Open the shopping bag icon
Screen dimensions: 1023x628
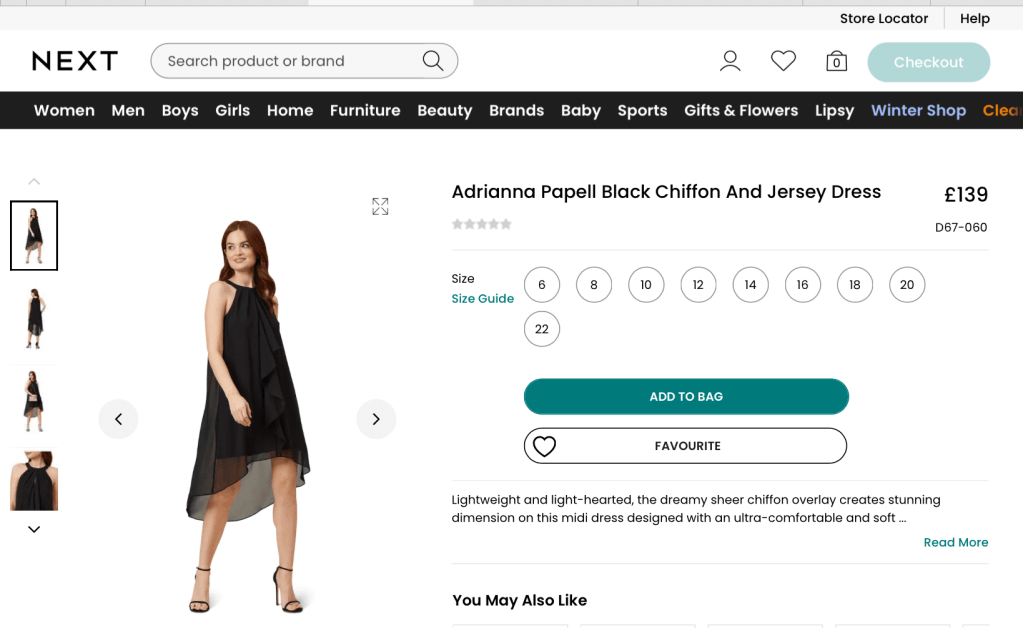836,62
